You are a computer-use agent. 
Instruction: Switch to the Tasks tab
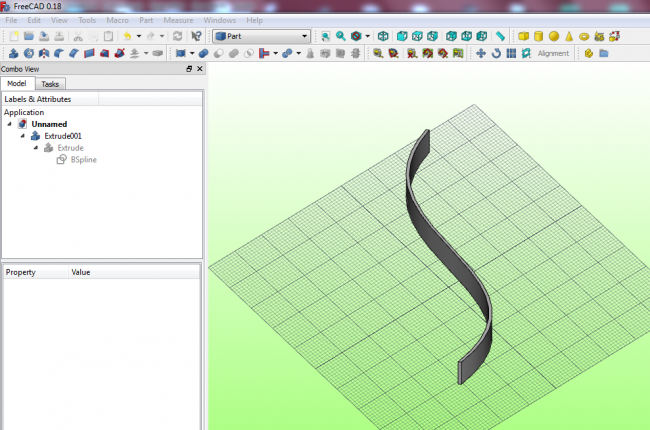(51, 84)
